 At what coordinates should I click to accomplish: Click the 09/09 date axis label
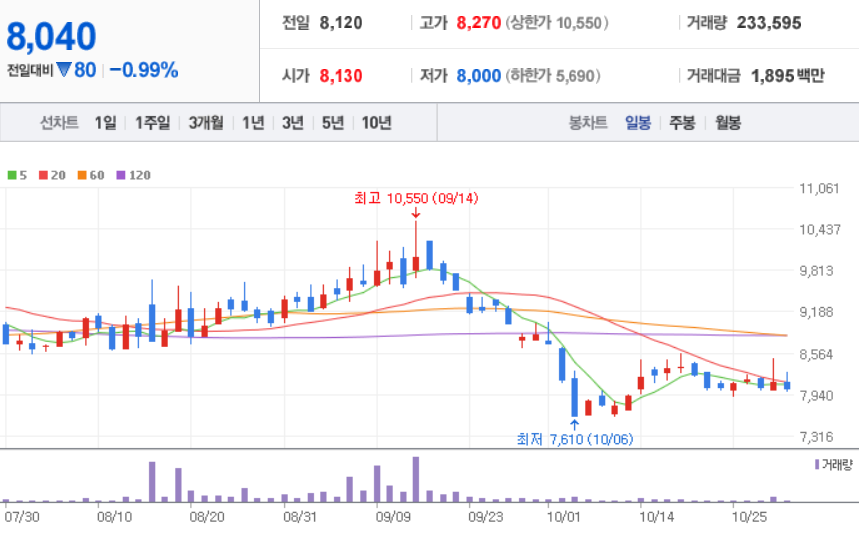(393, 517)
